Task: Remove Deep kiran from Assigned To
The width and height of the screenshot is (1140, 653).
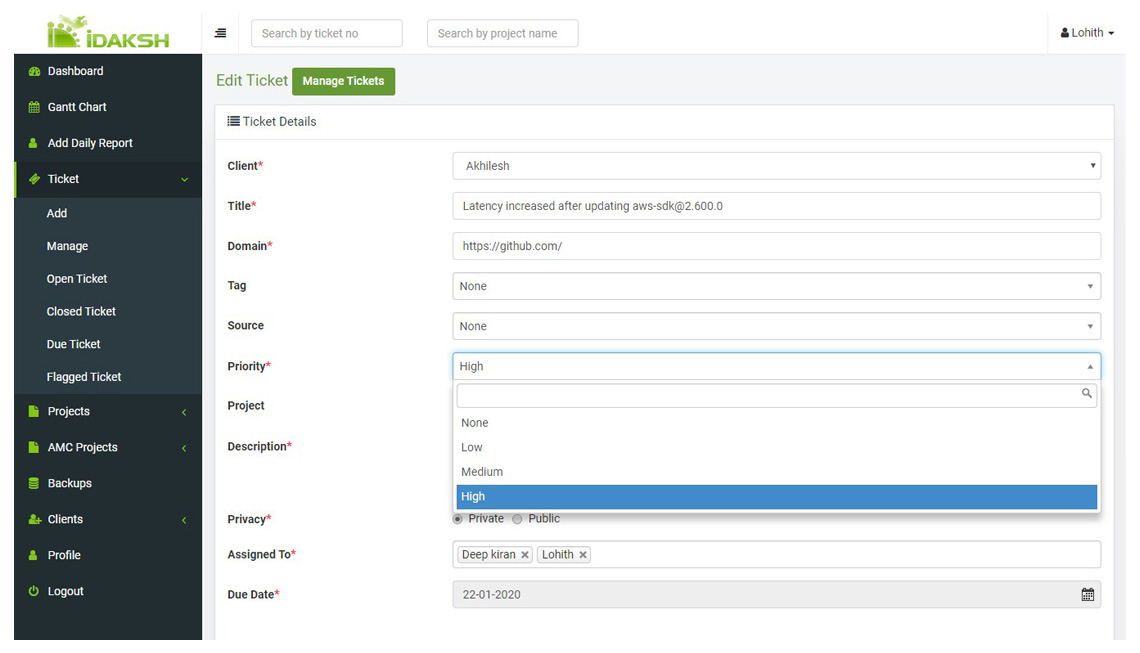Action: tap(524, 555)
